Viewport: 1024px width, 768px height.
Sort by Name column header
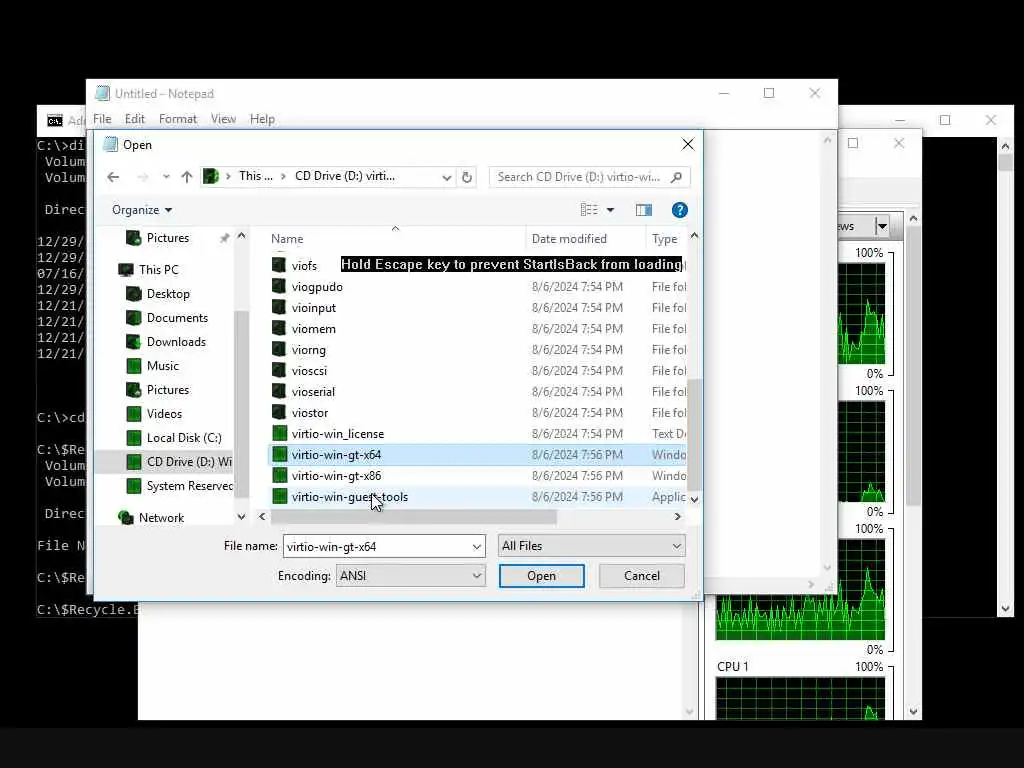[287, 239]
